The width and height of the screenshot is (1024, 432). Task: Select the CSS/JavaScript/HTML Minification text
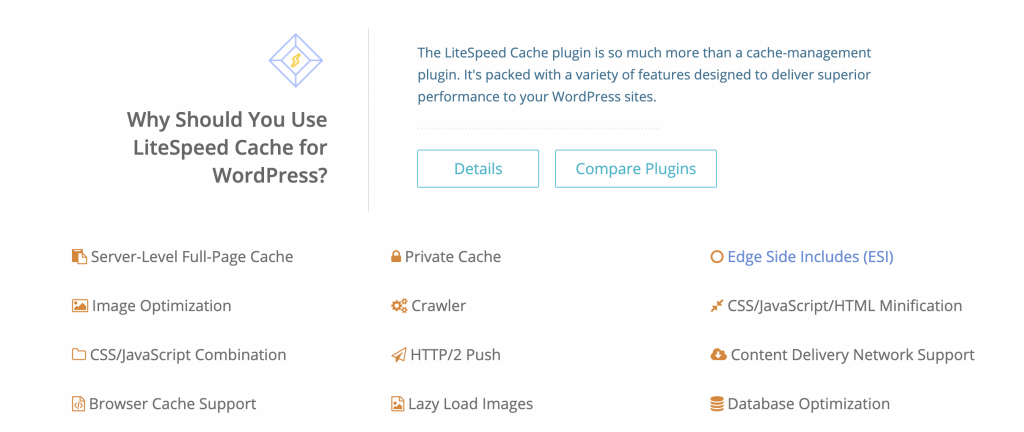coord(845,306)
